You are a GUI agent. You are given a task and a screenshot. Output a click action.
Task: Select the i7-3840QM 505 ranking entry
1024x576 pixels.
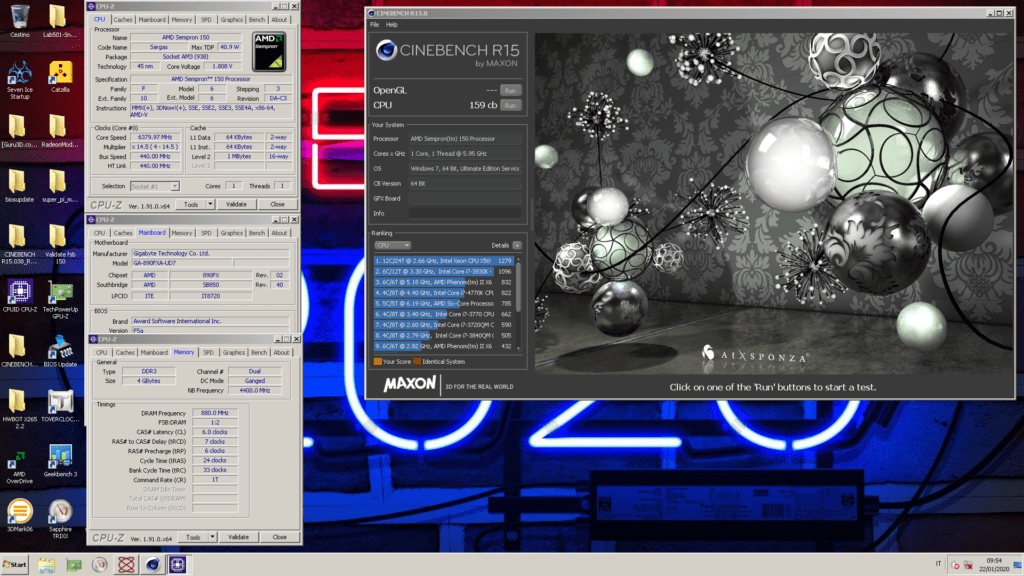coord(444,336)
